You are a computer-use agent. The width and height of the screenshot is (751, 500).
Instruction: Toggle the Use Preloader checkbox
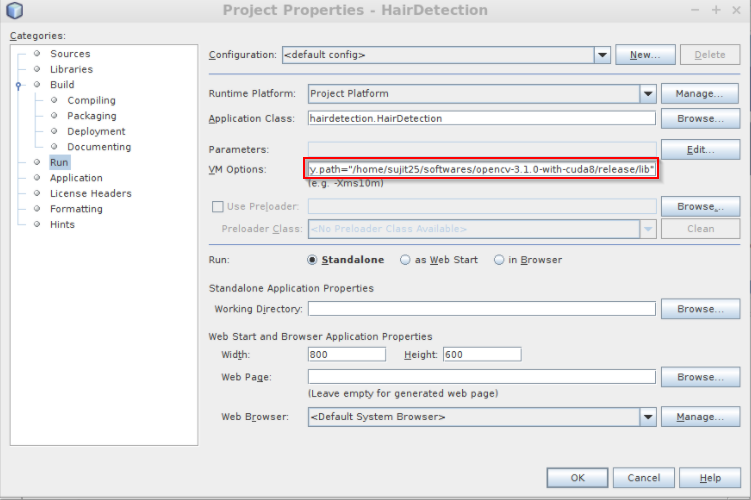tap(217, 206)
